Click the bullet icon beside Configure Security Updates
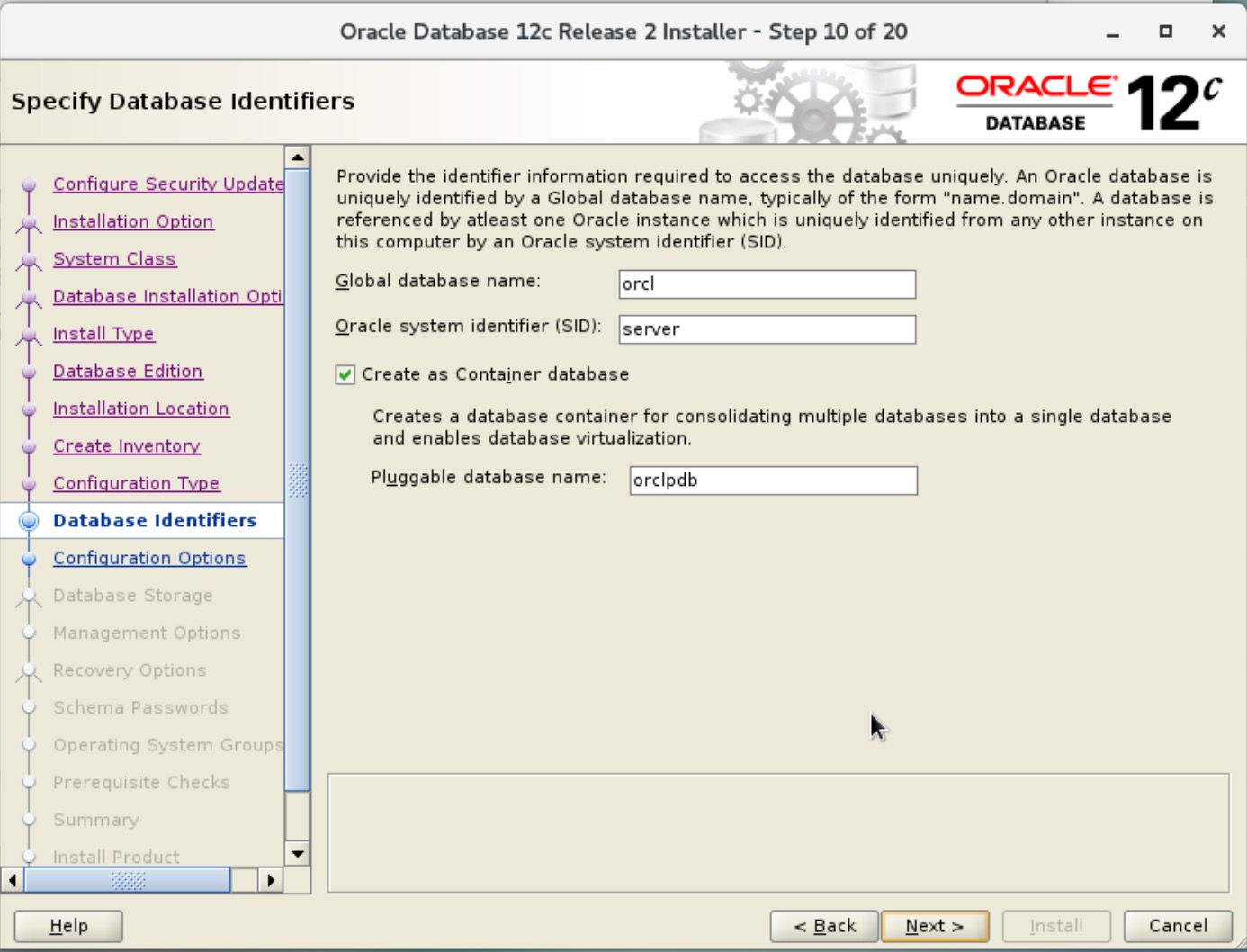The height and width of the screenshot is (952, 1247). point(29,184)
